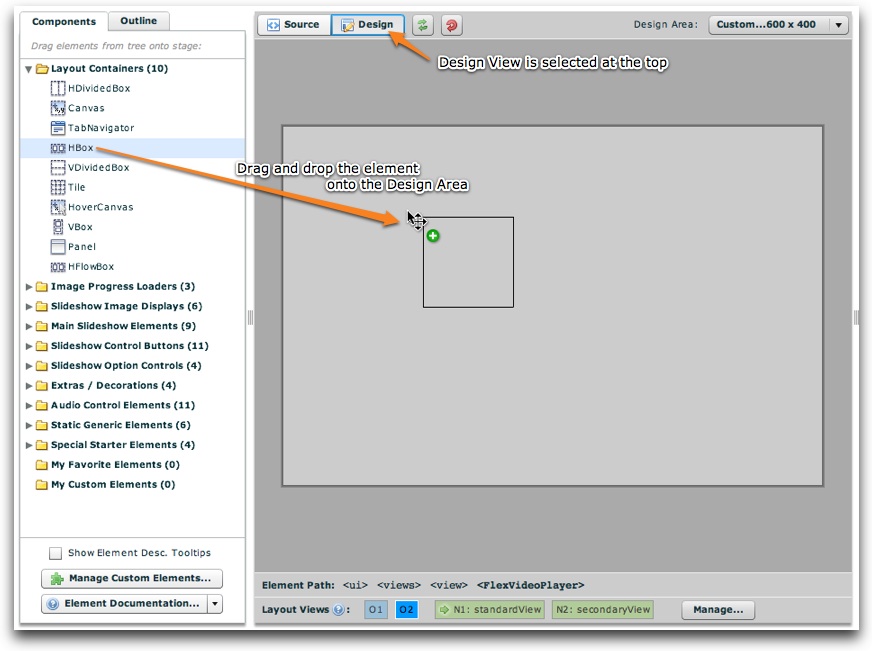
Task: Click the red revert toolbar icon
Action: click(x=452, y=25)
